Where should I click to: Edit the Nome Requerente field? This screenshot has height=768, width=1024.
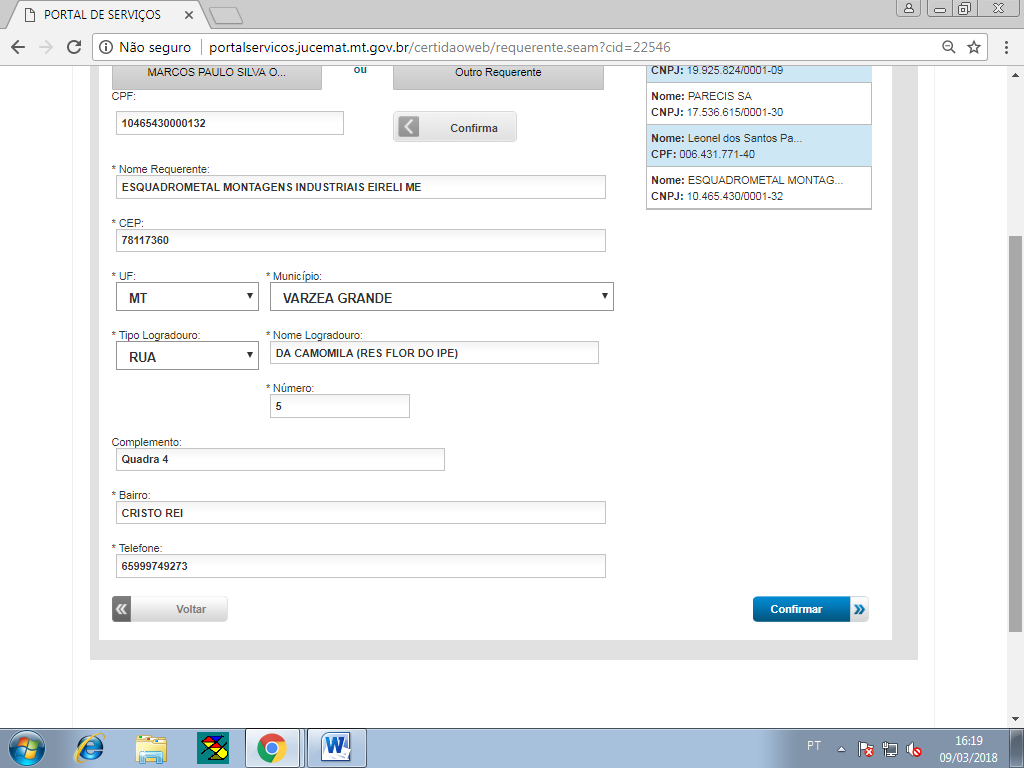pyautogui.click(x=360, y=187)
